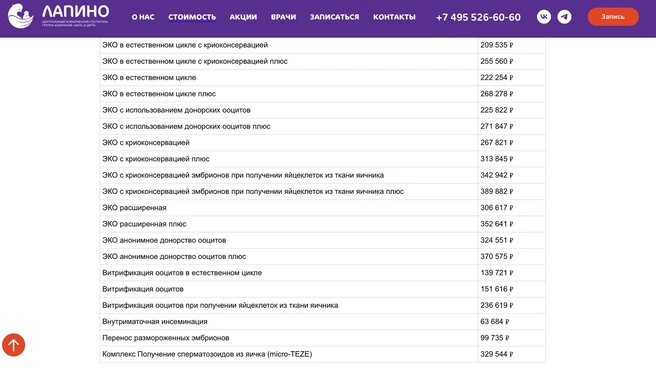Select row ЭКО с использованием донорских ооцитов
The width and height of the screenshot is (656, 372).
(x=322, y=110)
